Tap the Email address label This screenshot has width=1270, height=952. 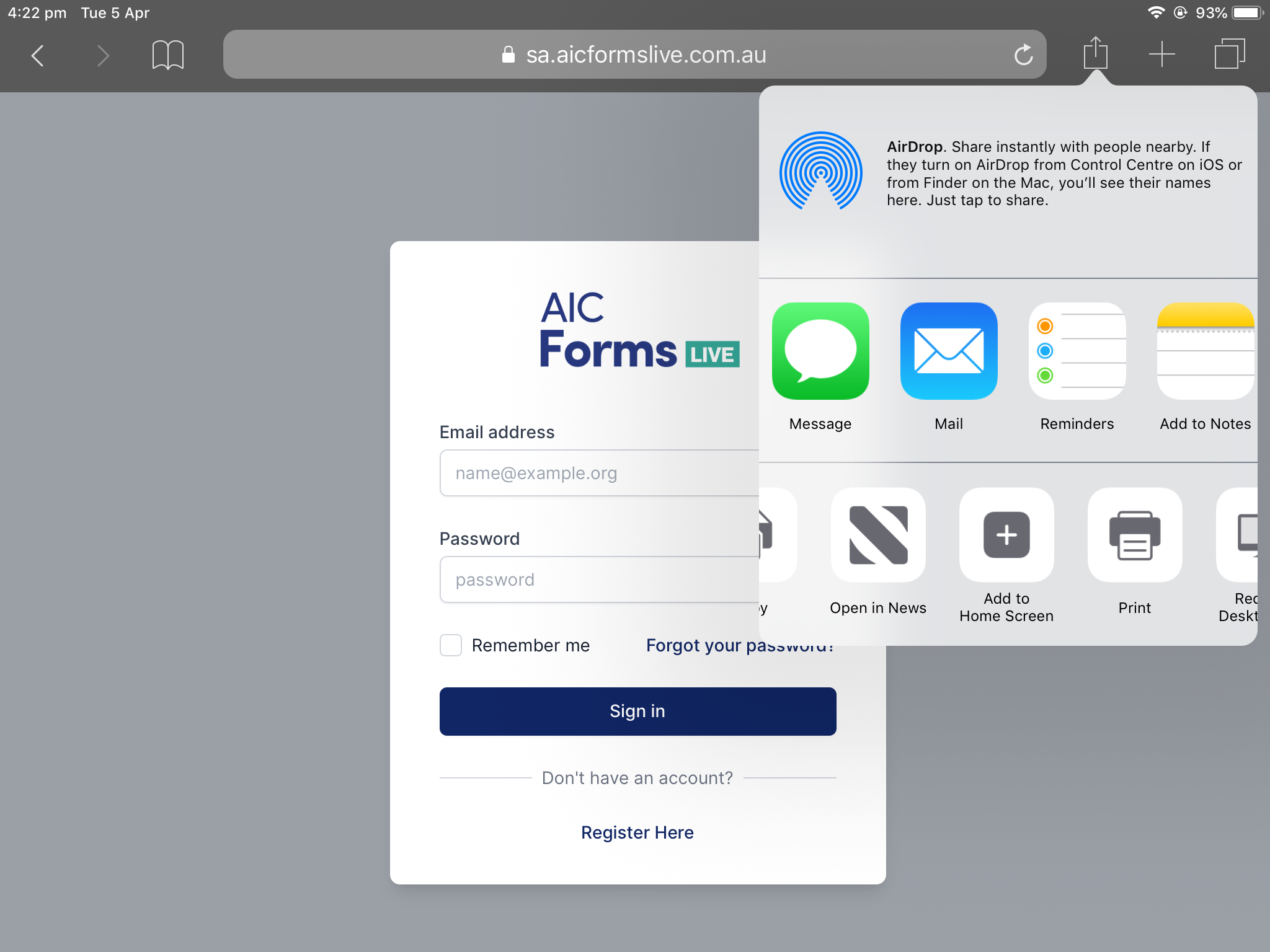tap(497, 432)
